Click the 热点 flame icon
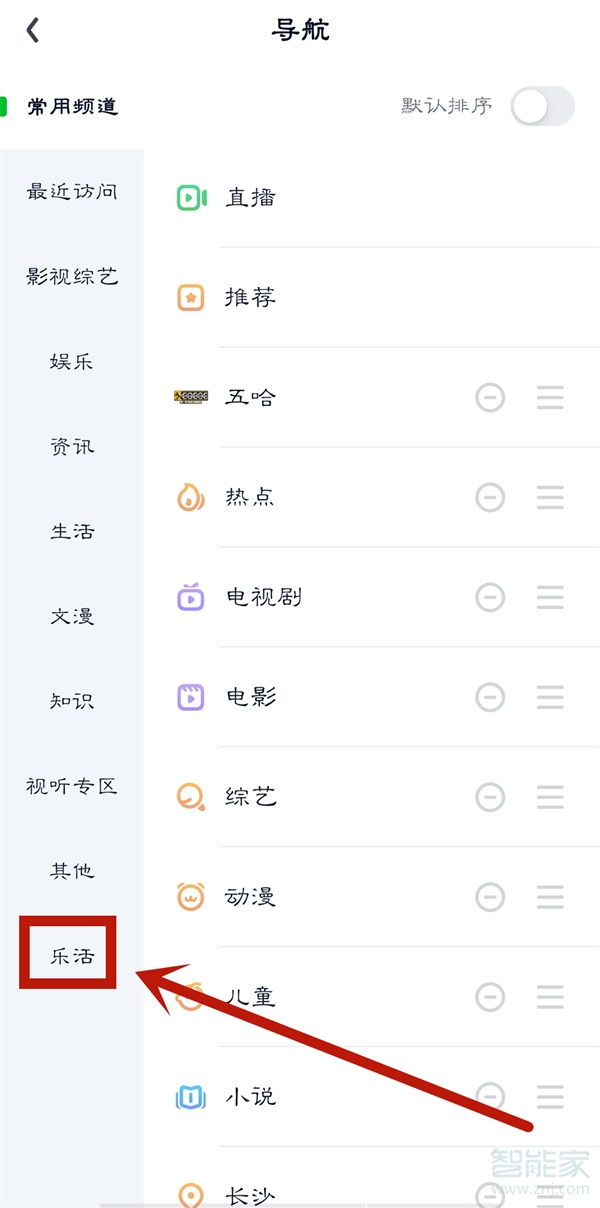The image size is (600, 1208). tap(189, 497)
